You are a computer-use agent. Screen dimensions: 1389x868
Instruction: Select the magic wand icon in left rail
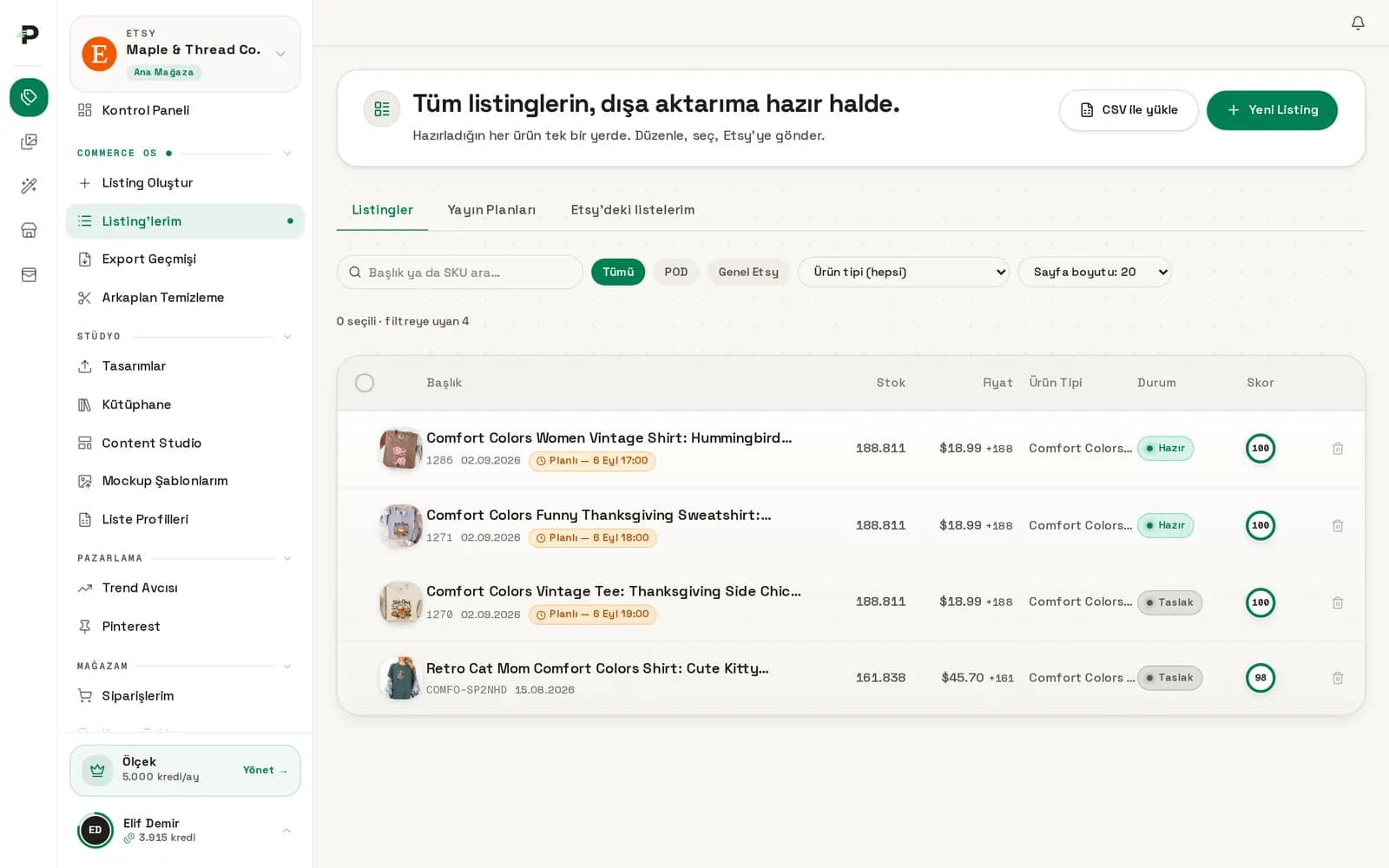[x=29, y=186]
